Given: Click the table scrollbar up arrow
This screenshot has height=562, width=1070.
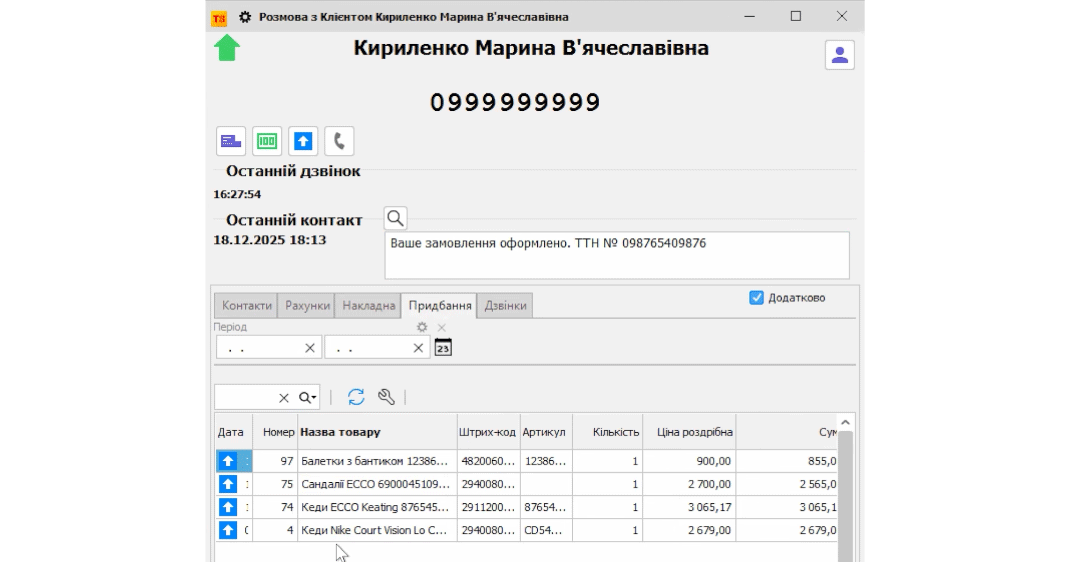Looking at the screenshot, I should pos(845,423).
